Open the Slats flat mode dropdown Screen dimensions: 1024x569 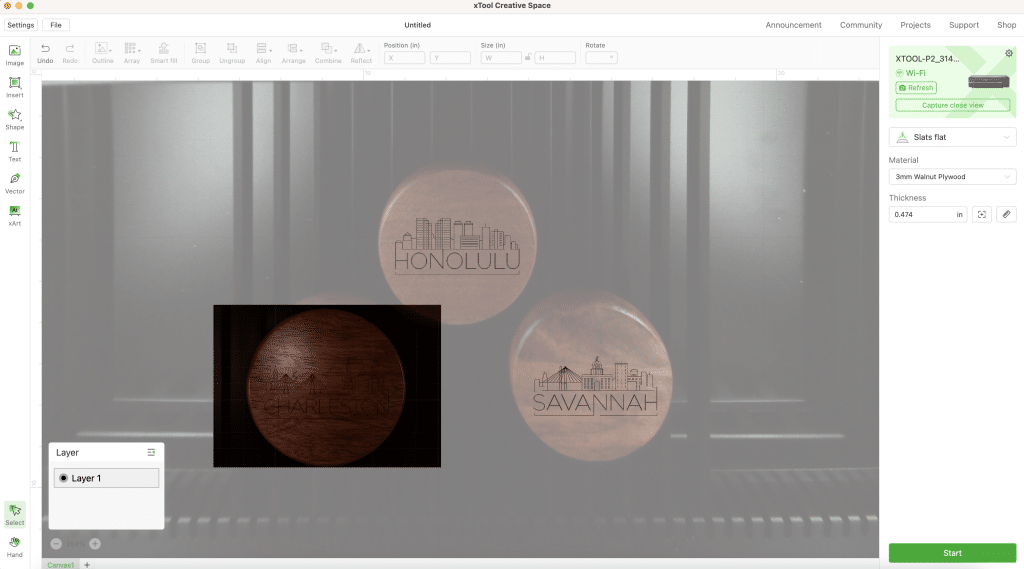click(x=952, y=137)
